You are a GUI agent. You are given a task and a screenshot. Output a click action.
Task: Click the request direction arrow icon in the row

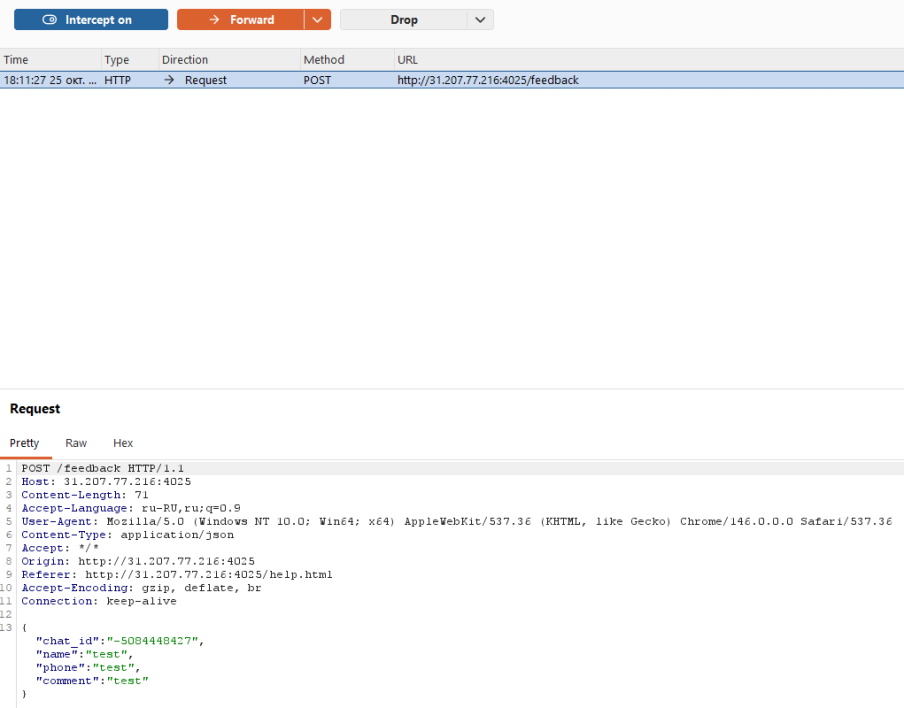click(169, 80)
